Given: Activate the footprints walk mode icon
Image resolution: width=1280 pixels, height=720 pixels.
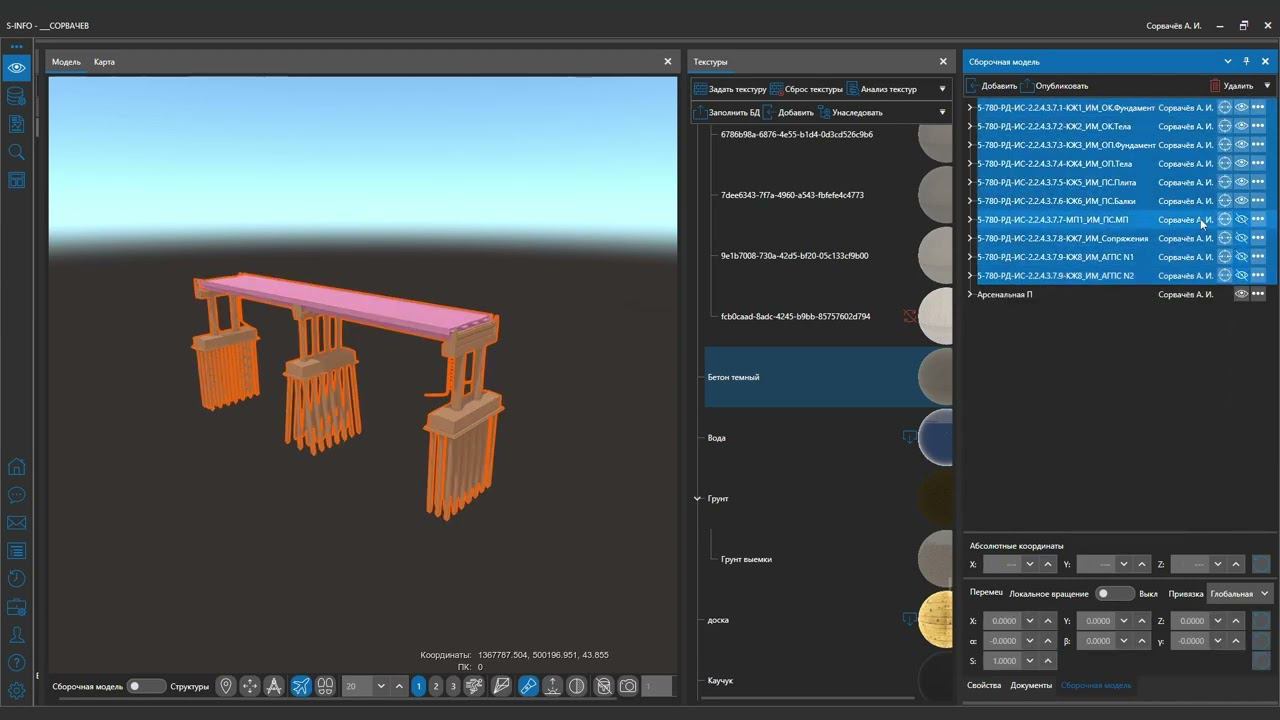Looking at the screenshot, I should (325, 686).
